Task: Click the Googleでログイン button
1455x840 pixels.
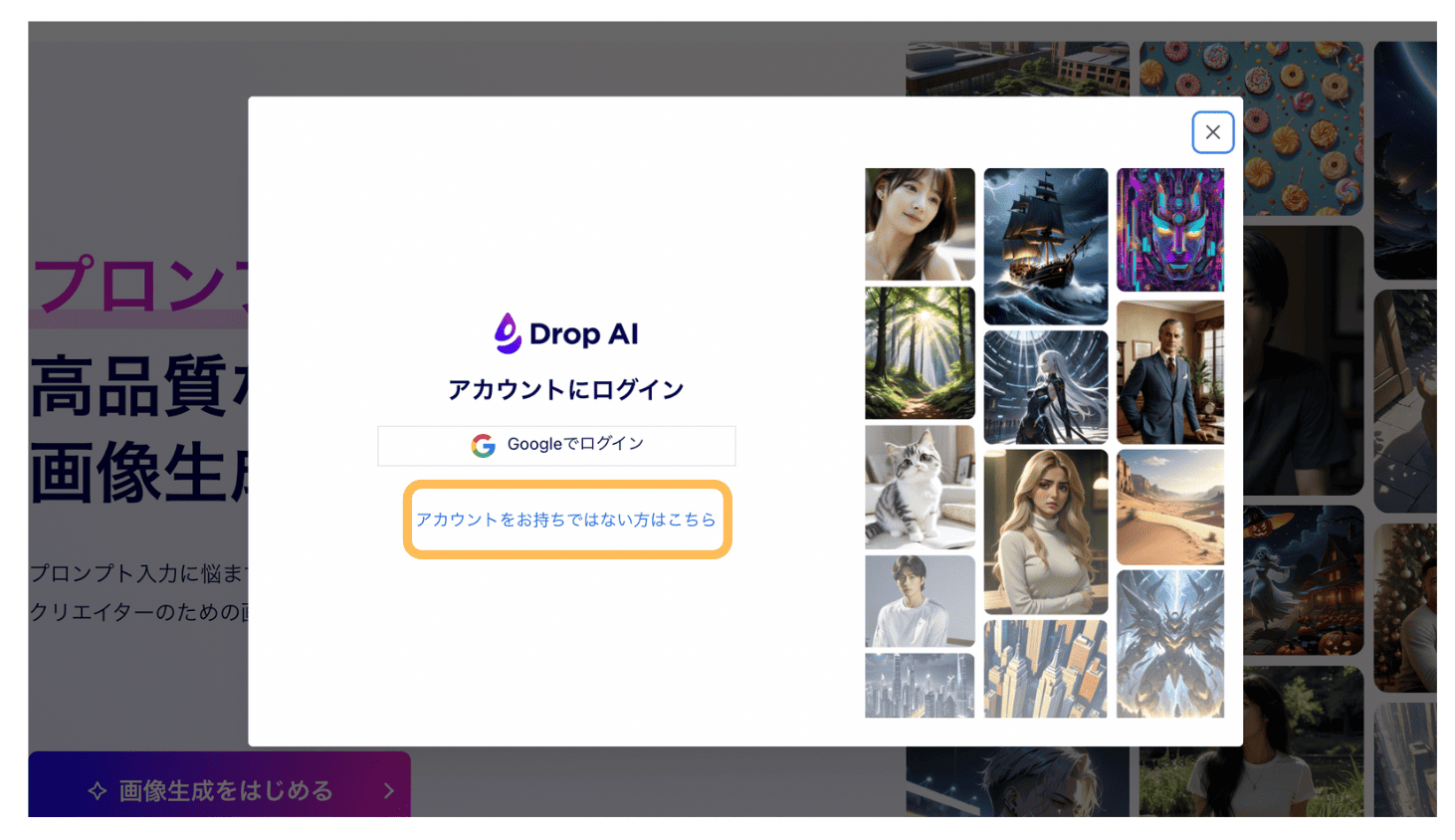Action: click(556, 445)
